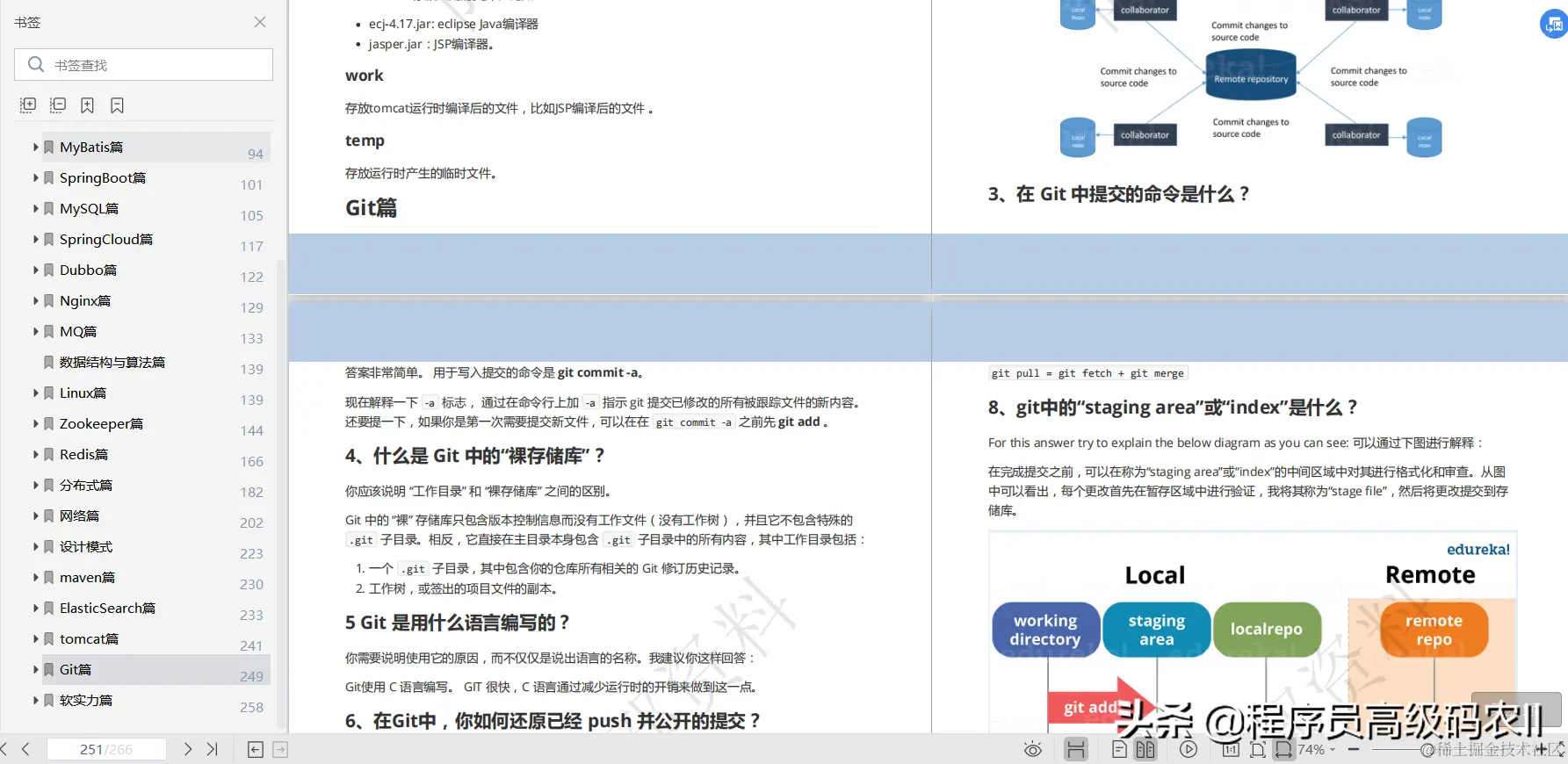Click the 'git pull = git fetch + git merge' code
1568x764 pixels.
click(1087, 373)
